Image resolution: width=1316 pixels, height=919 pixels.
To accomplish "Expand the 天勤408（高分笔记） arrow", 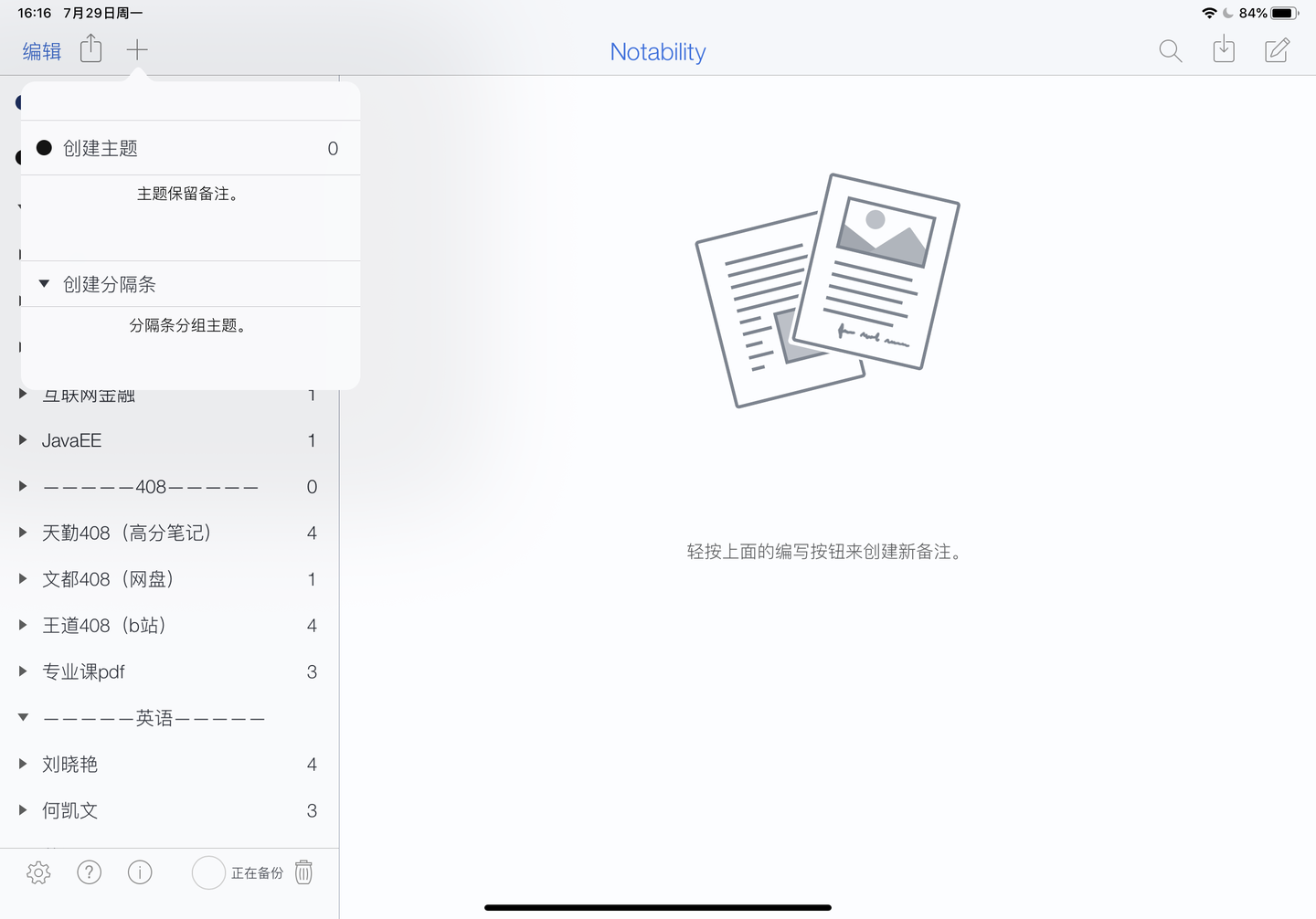I will click(23, 533).
